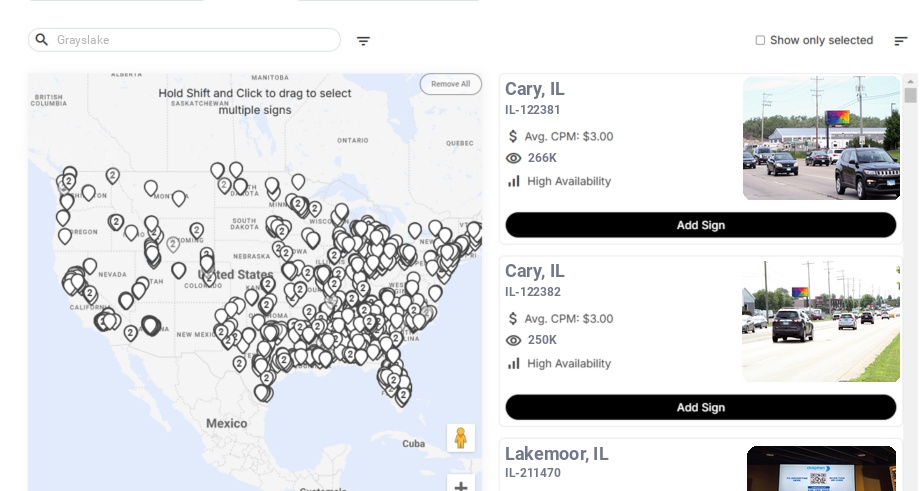The image size is (920, 491).
Task: Click the dollar CPM icon for IL-122382
Action: 513,319
